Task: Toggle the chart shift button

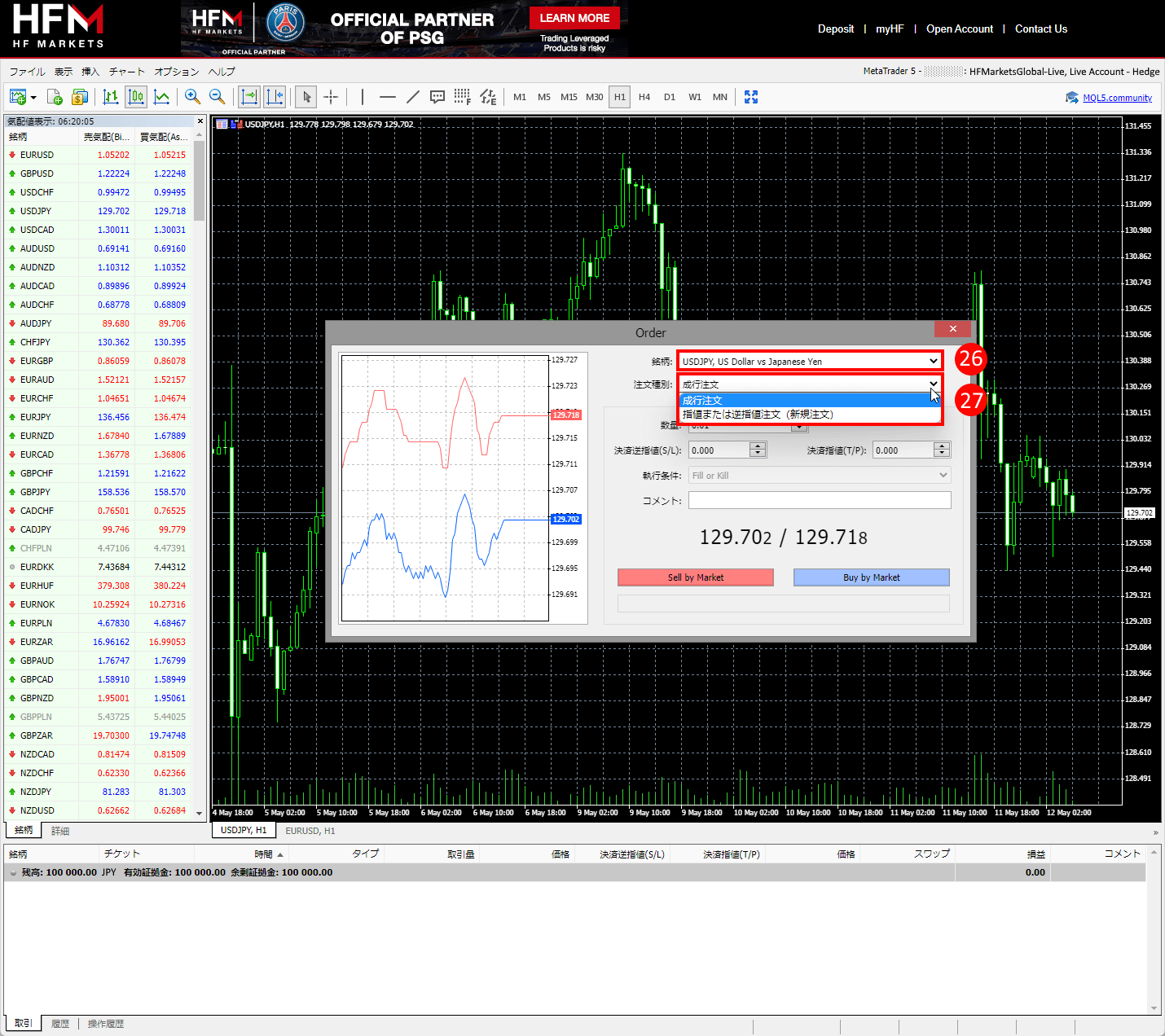Action: (275, 97)
